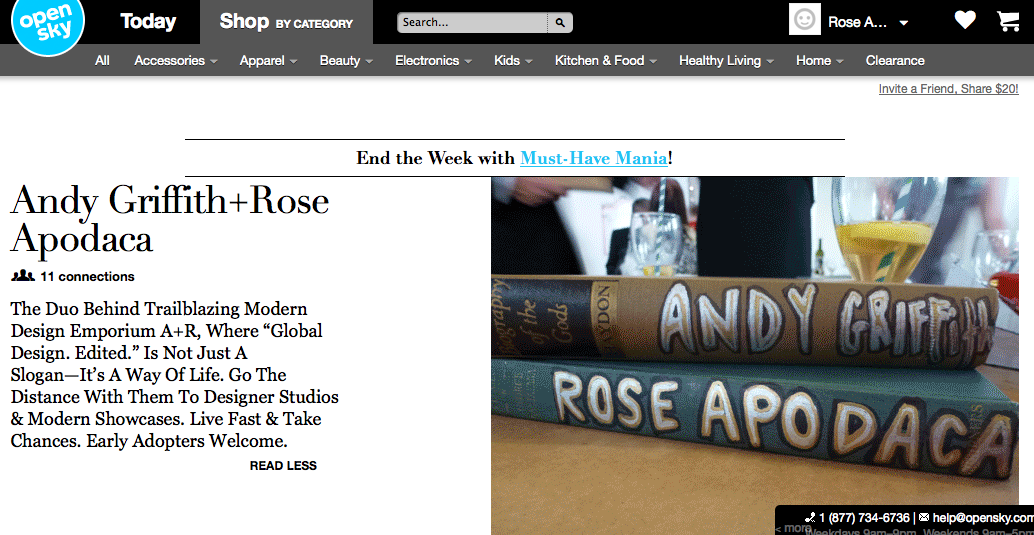Select the All category
Viewport: 1034px width, 535px height.
102,61
